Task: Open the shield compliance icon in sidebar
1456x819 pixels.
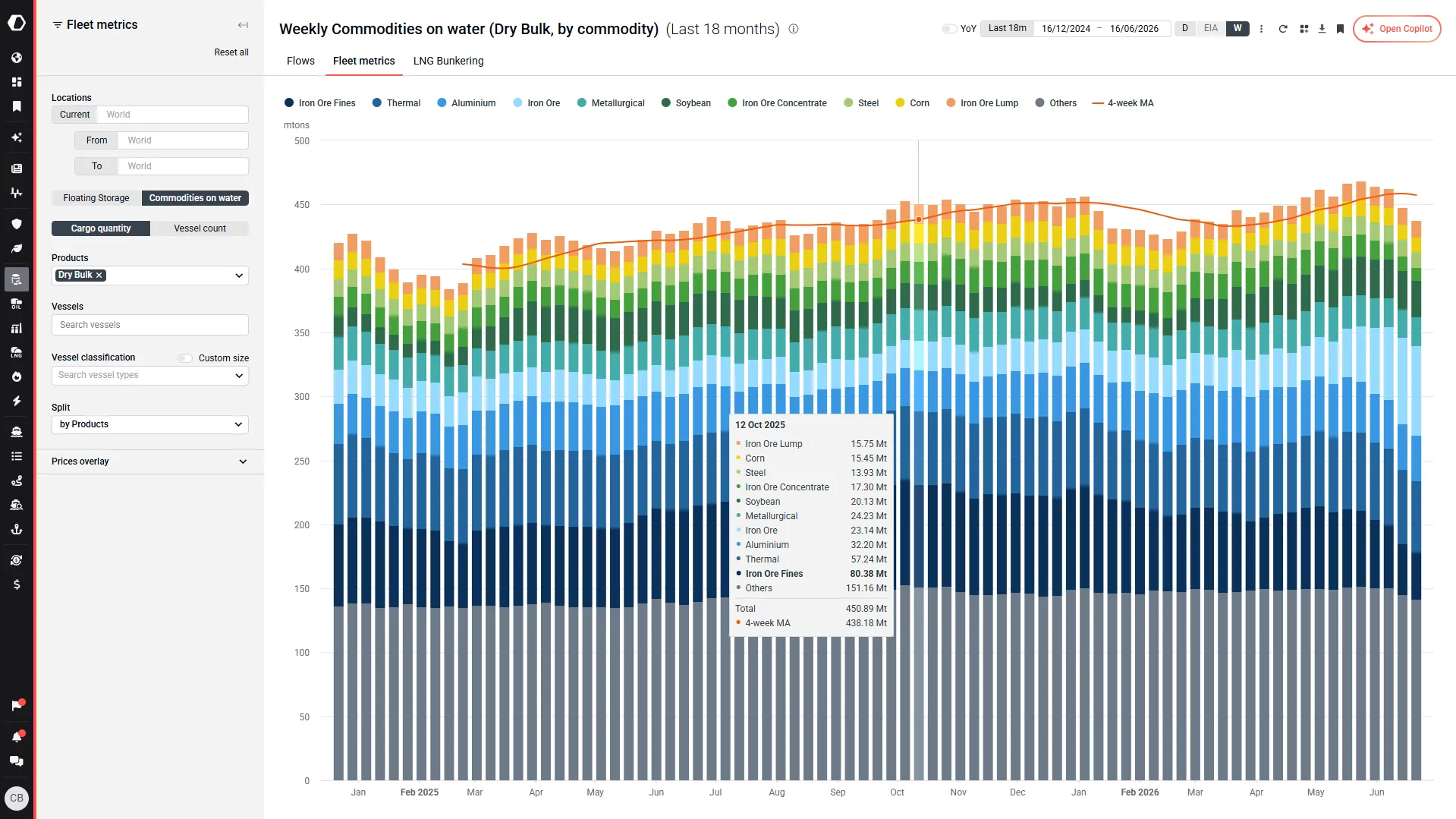Action: pos(17,224)
